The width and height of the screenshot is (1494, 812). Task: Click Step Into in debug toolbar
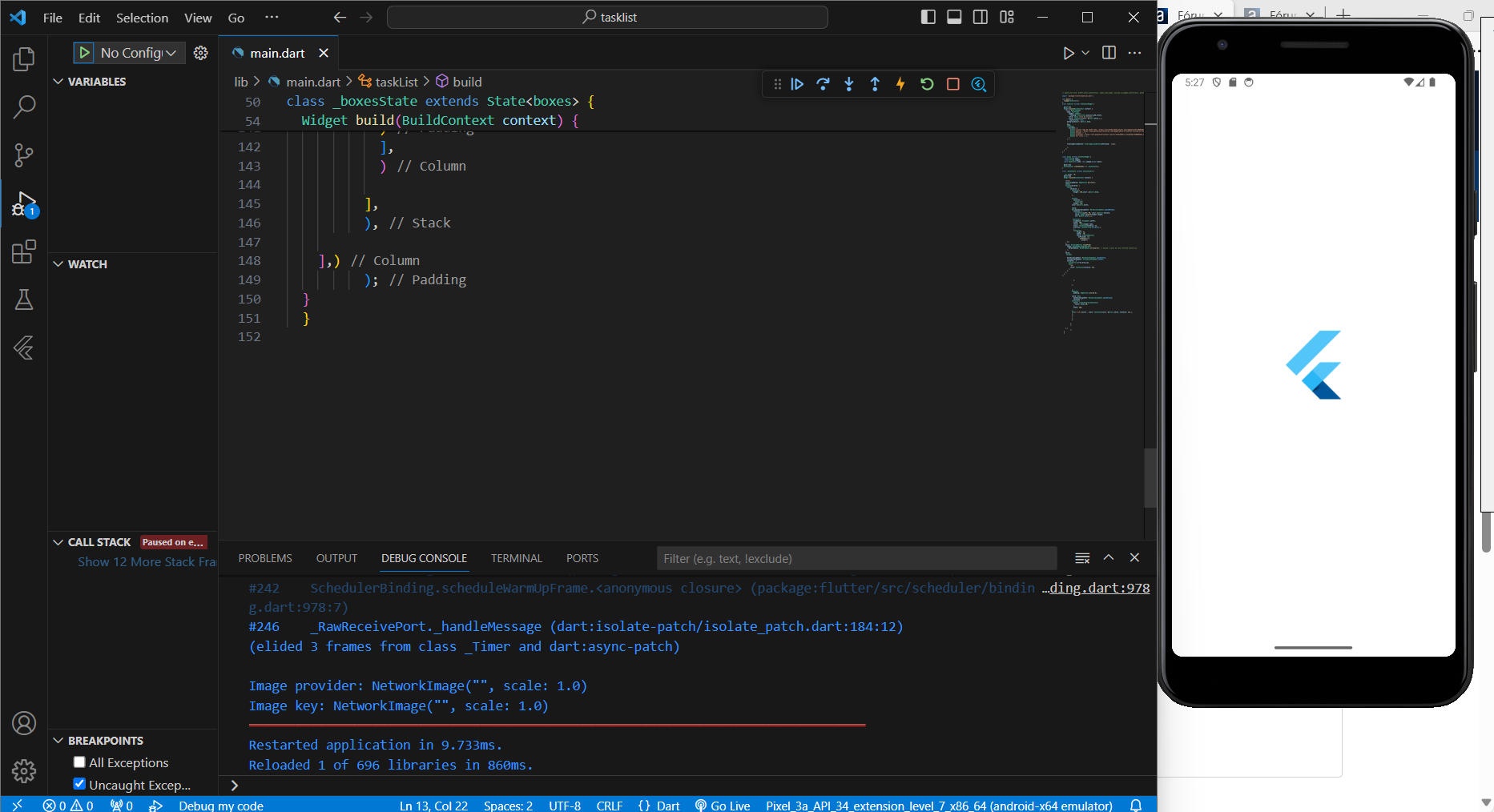849,84
